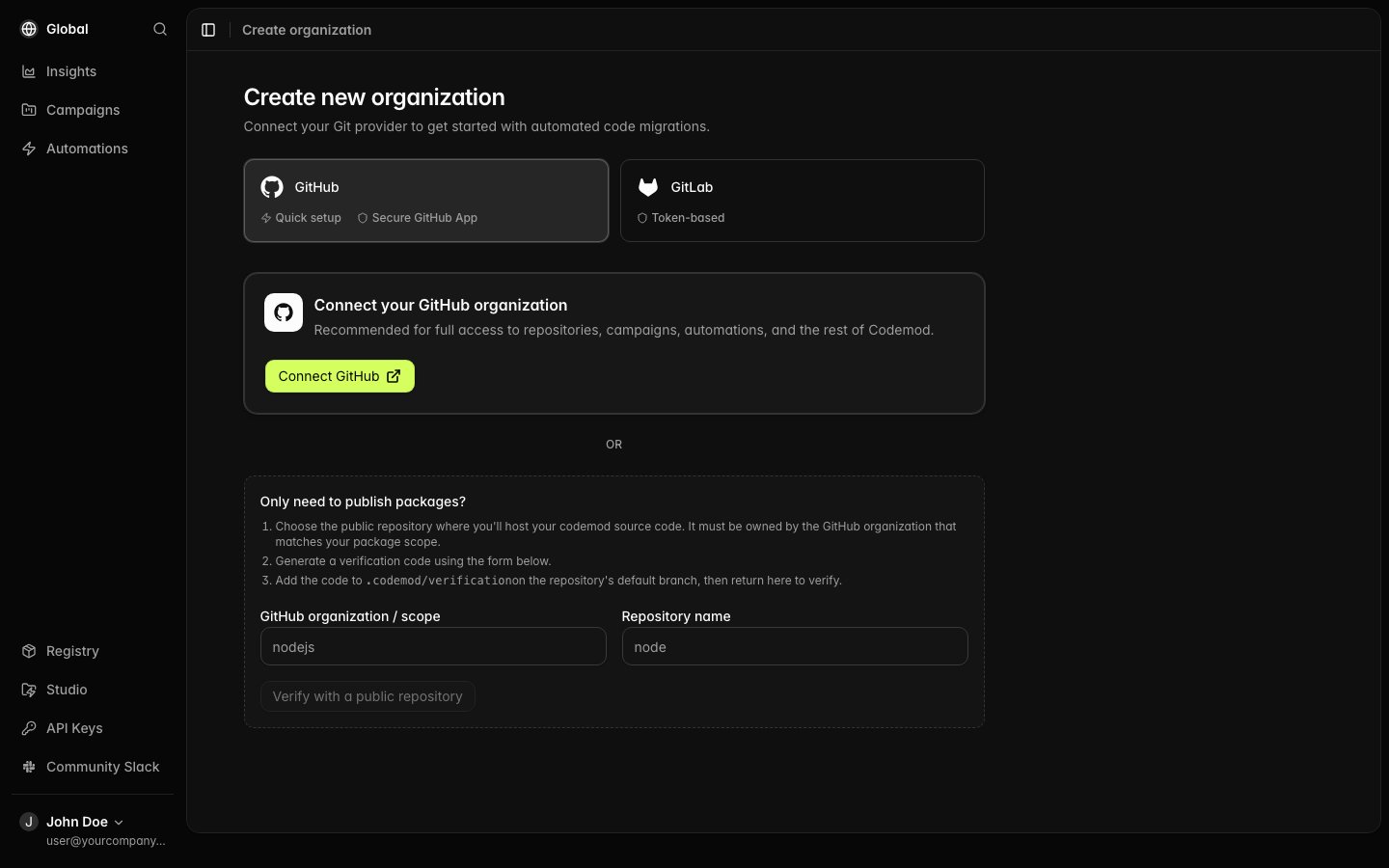Image resolution: width=1389 pixels, height=868 pixels.
Task: Click the 'Only need to publish packages?' heading
Action: [x=363, y=502]
